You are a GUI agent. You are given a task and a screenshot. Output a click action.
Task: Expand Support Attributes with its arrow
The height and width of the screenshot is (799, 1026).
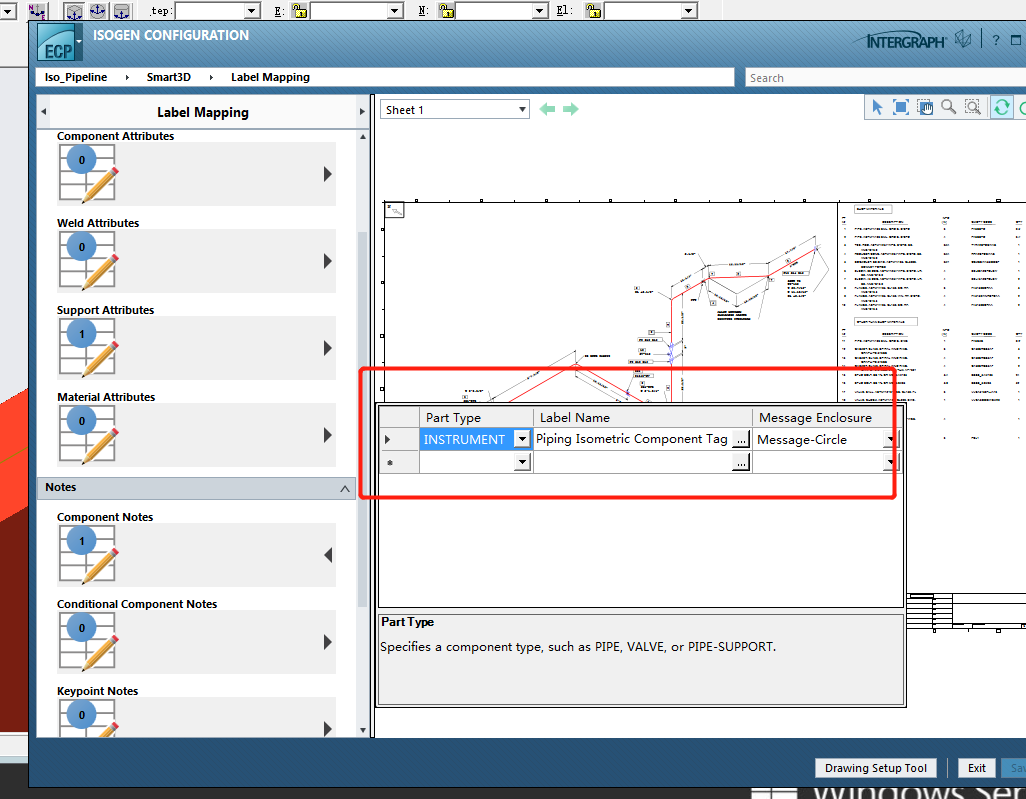[328, 348]
